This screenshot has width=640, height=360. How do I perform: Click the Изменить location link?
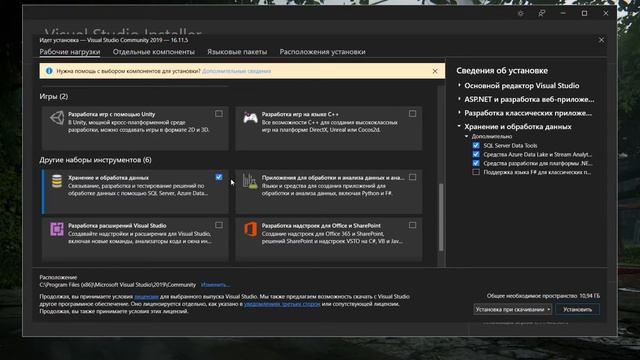click(x=215, y=285)
